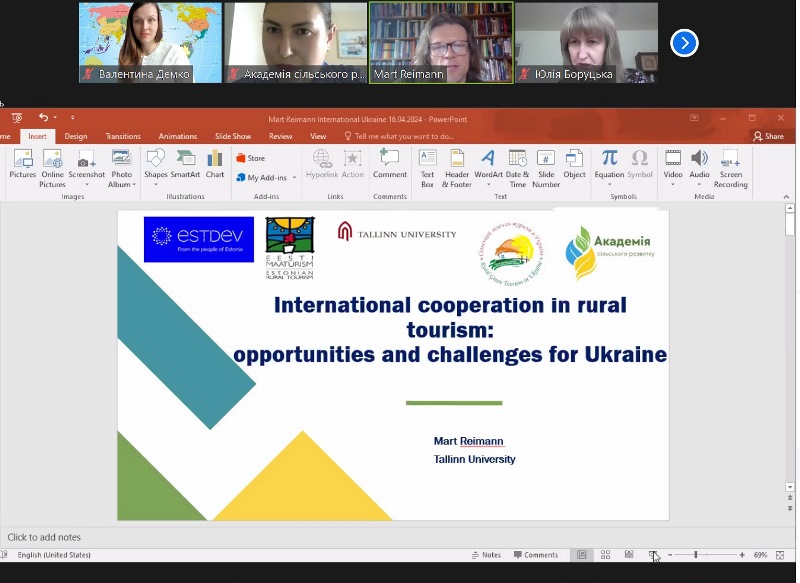Screen dimensions: 800x583
Task: Click the Equation pi icon
Action: pyautogui.click(x=609, y=164)
